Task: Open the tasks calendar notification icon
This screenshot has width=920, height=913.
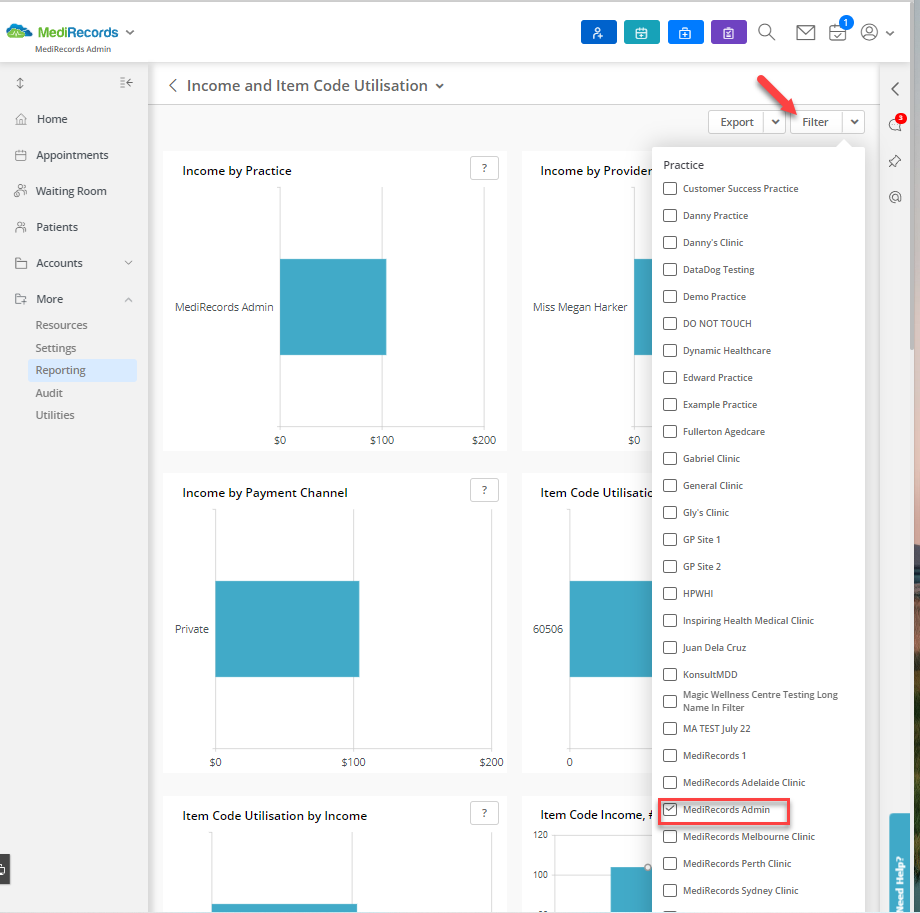Action: 838,32
